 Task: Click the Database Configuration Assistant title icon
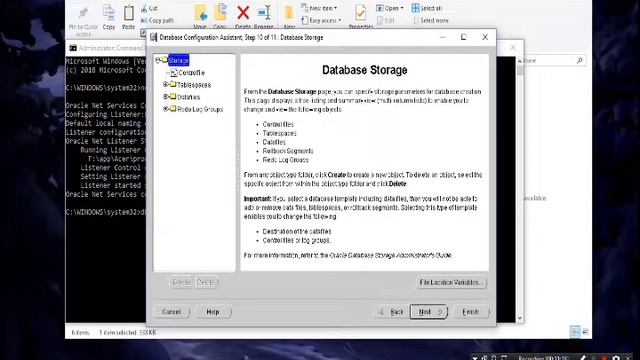pos(153,37)
